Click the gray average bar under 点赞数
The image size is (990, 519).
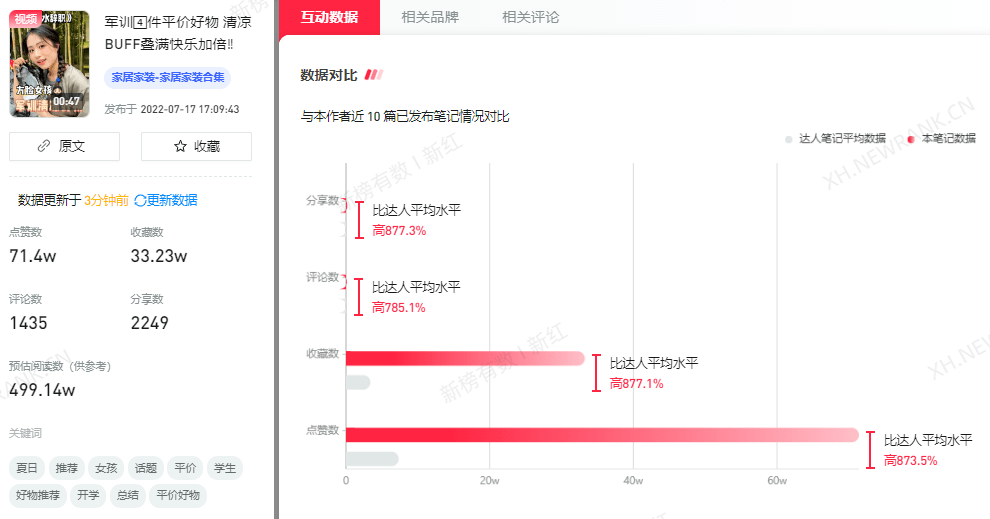[372, 459]
